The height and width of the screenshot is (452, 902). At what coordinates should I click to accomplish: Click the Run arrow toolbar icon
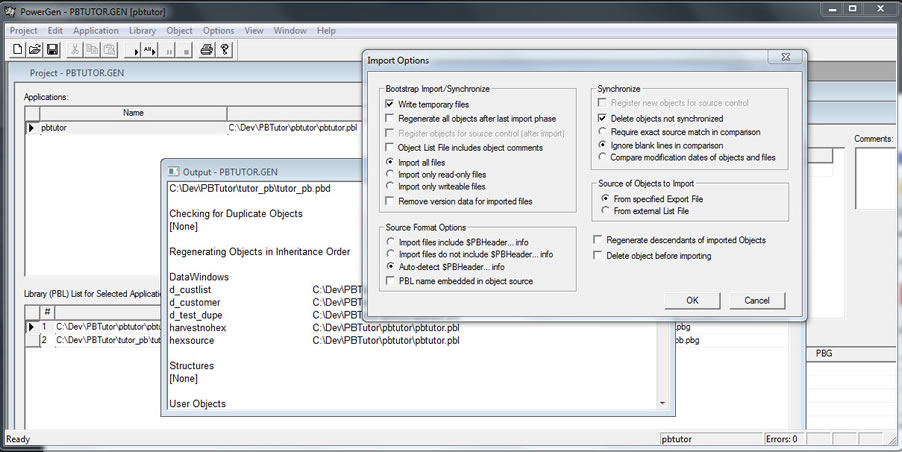click(137, 49)
